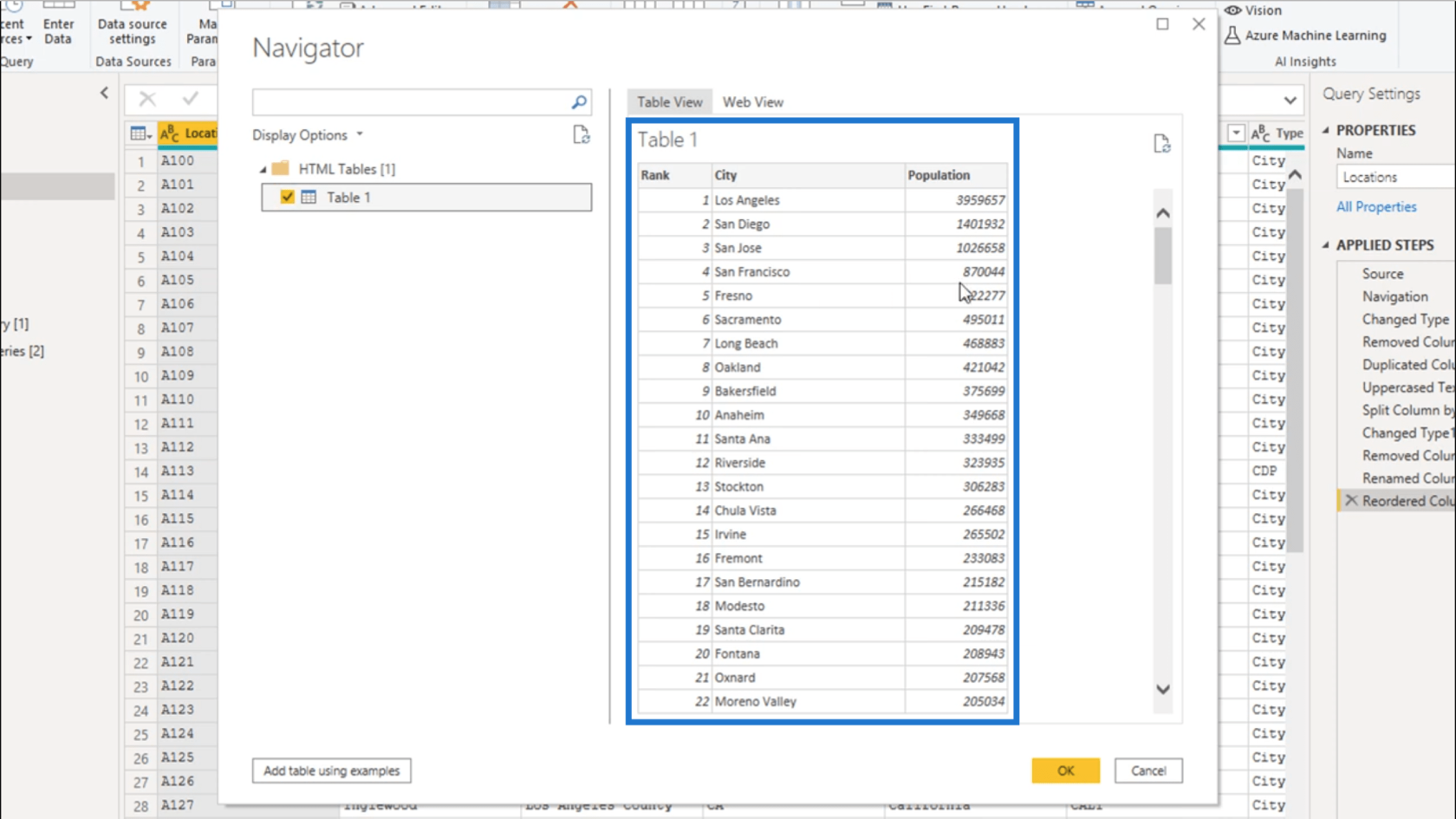1456x819 pixels.
Task: Click the population value 495011
Action: tap(983, 320)
